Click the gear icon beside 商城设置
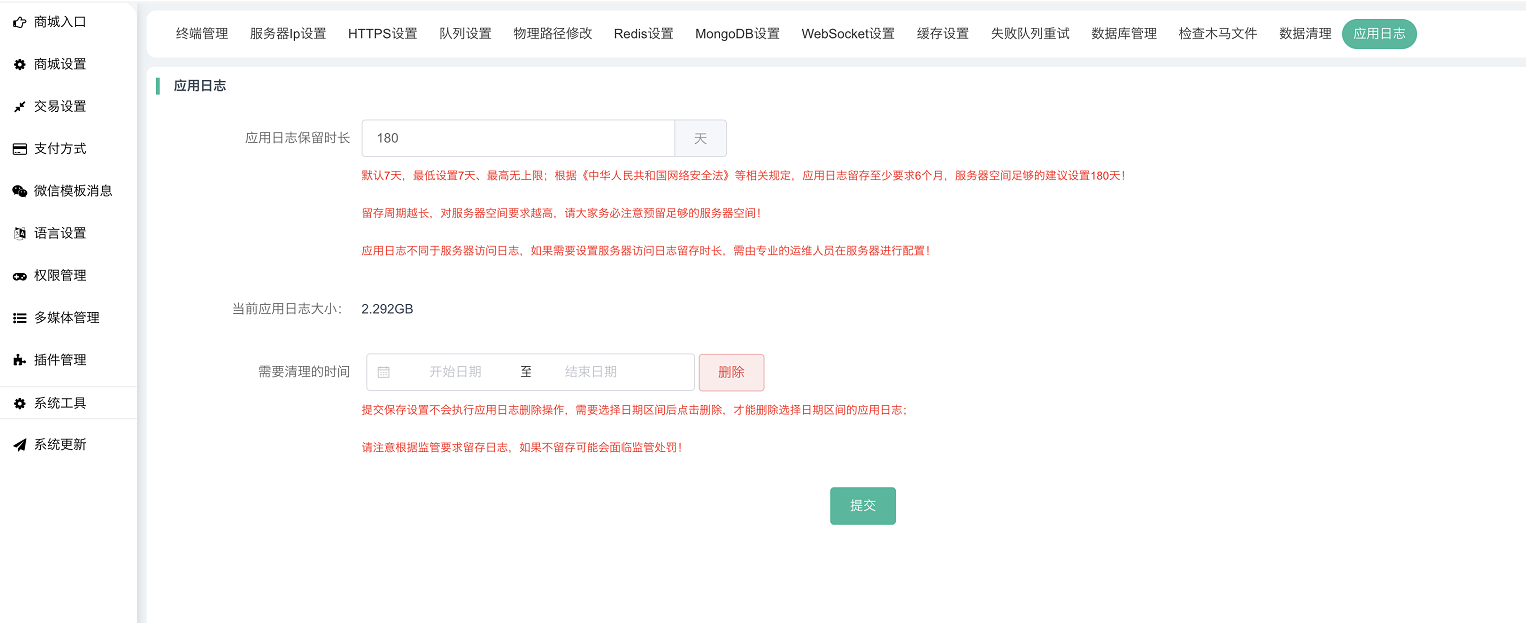Image resolution: width=1526 pixels, height=623 pixels. click(19, 64)
